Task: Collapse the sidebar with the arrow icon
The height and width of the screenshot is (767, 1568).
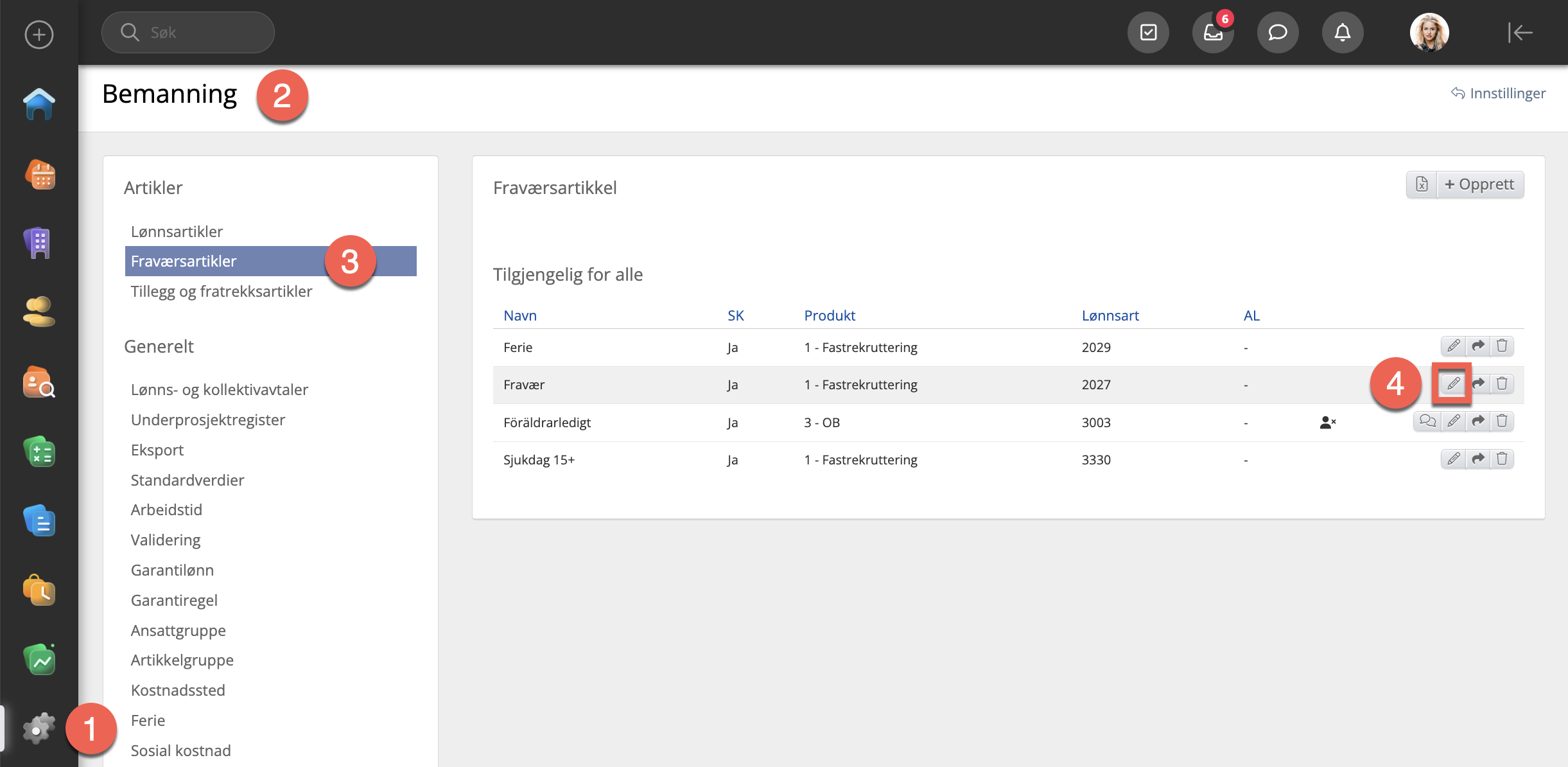Action: [1520, 33]
